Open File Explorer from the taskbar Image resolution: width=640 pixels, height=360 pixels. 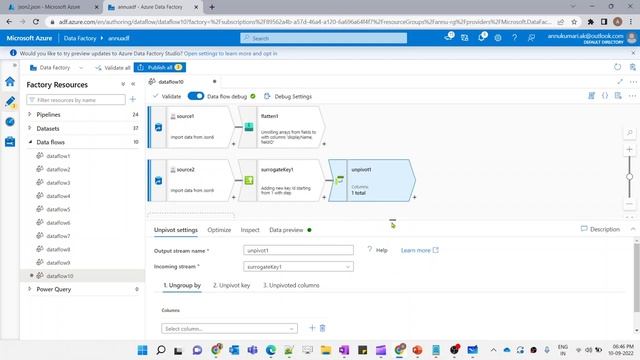click(326, 350)
